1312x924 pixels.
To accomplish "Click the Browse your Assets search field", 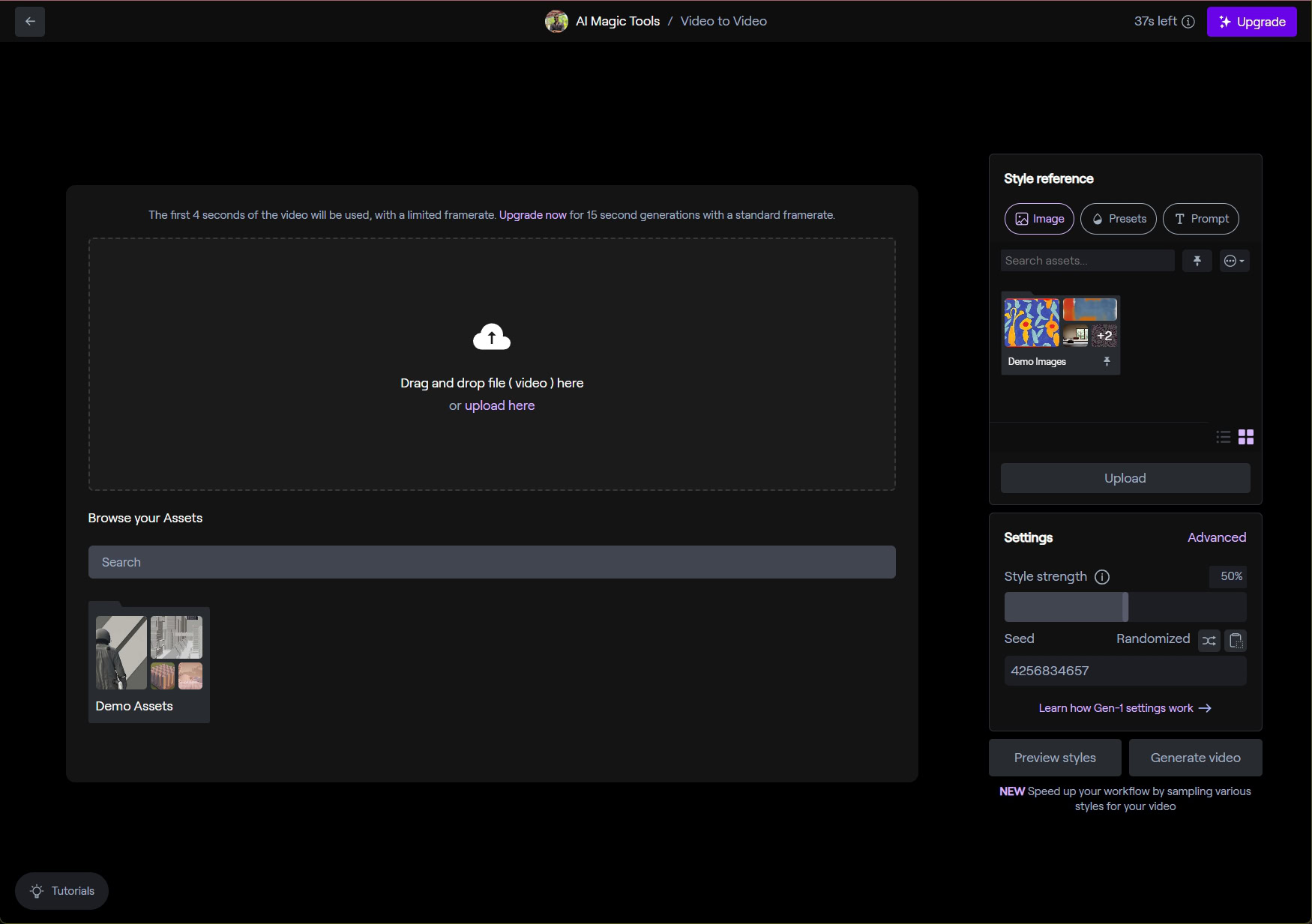I will [492, 562].
